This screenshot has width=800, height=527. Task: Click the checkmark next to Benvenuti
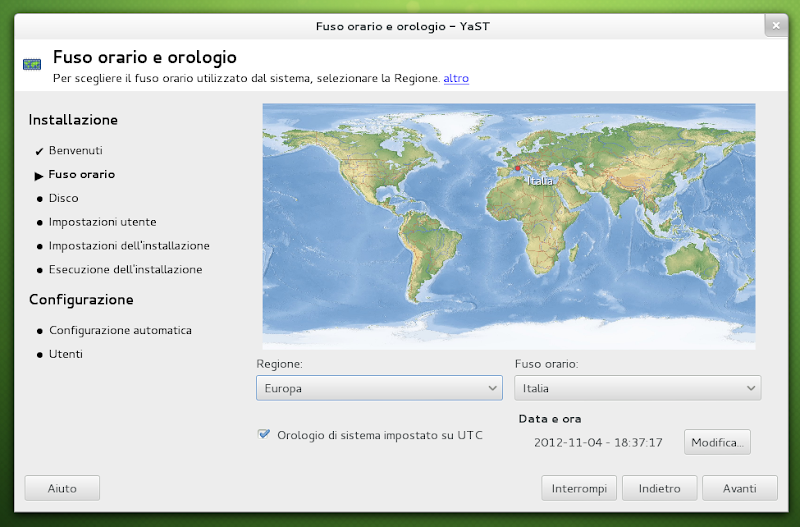(x=39, y=152)
